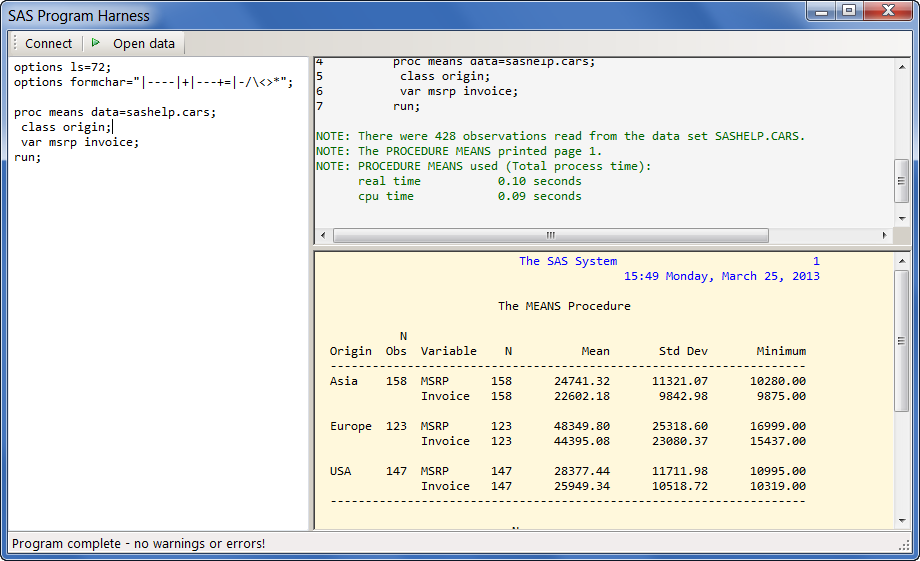This screenshot has width=920, height=561.
Task: Click the output pane scroll-up arrow
Action: pyautogui.click(x=902, y=261)
